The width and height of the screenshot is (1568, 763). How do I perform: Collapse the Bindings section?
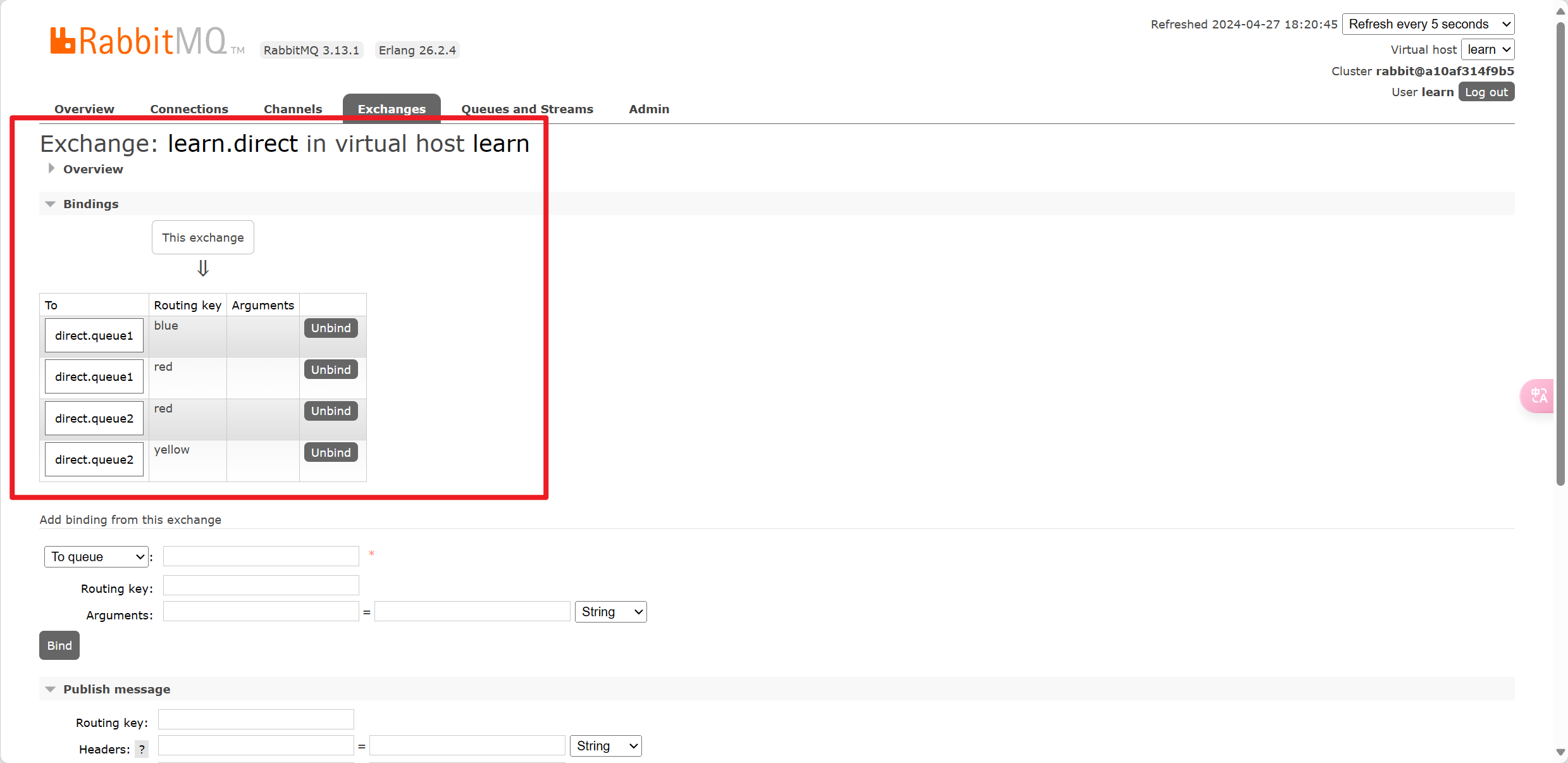coord(50,204)
